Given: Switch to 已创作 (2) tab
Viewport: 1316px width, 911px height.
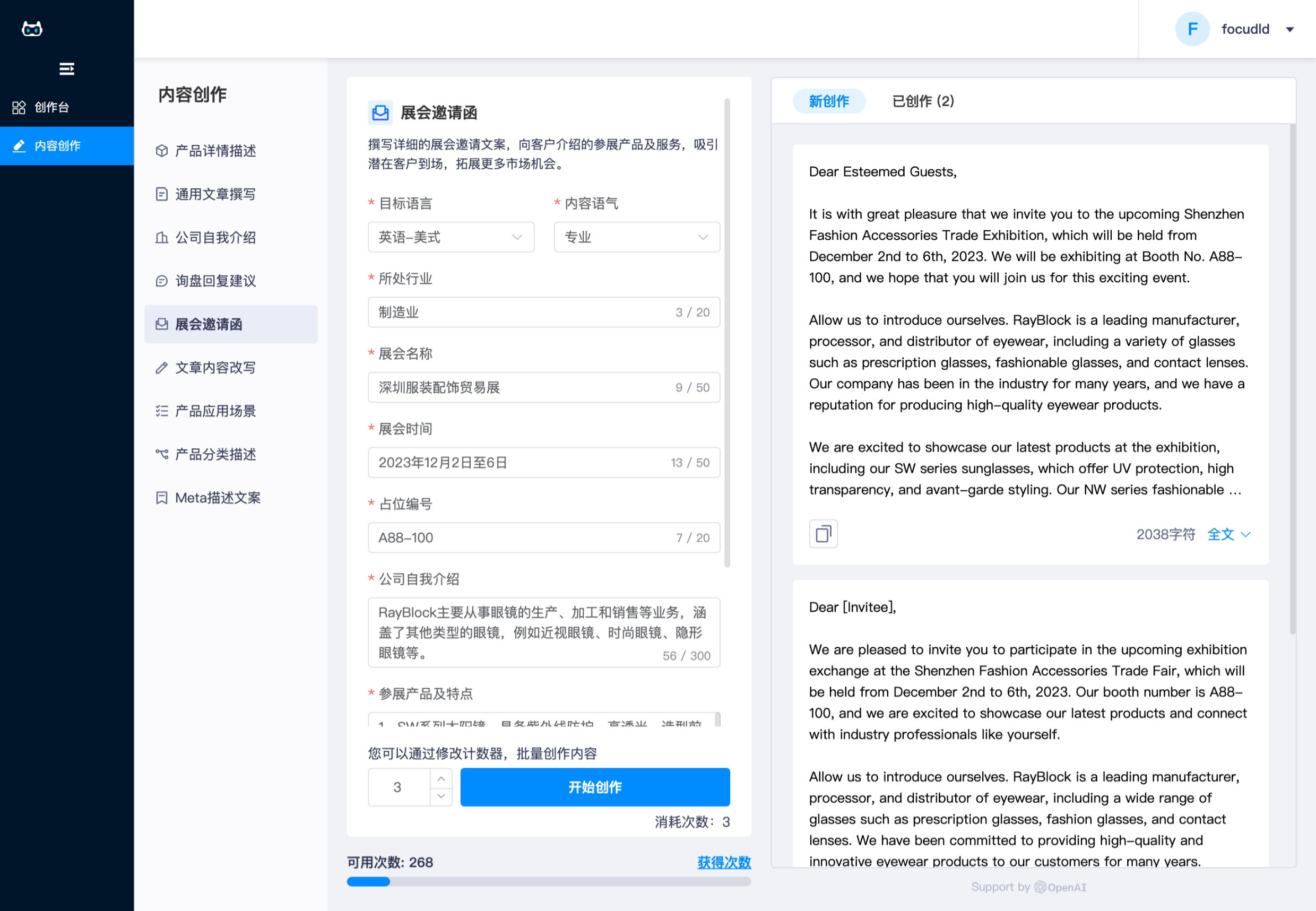Looking at the screenshot, I should (922, 101).
